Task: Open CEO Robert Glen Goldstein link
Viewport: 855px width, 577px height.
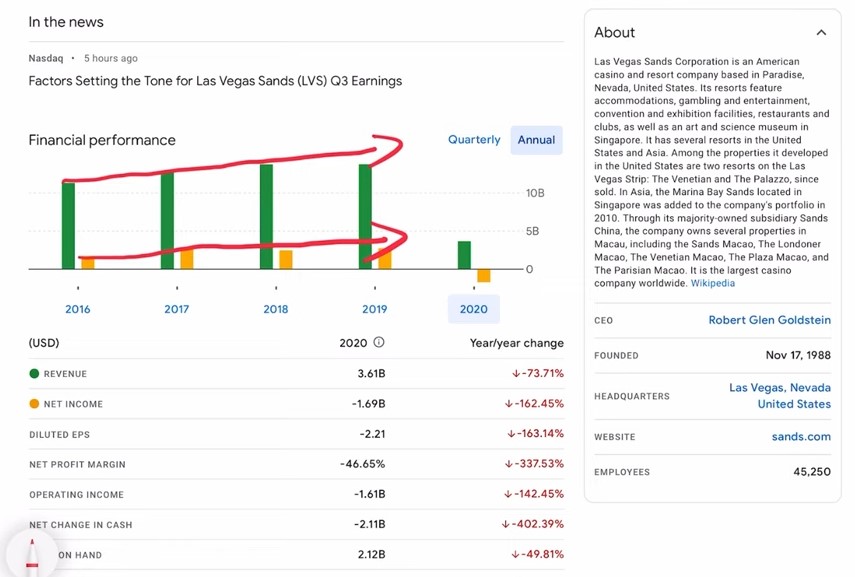Action: pyautogui.click(x=769, y=320)
